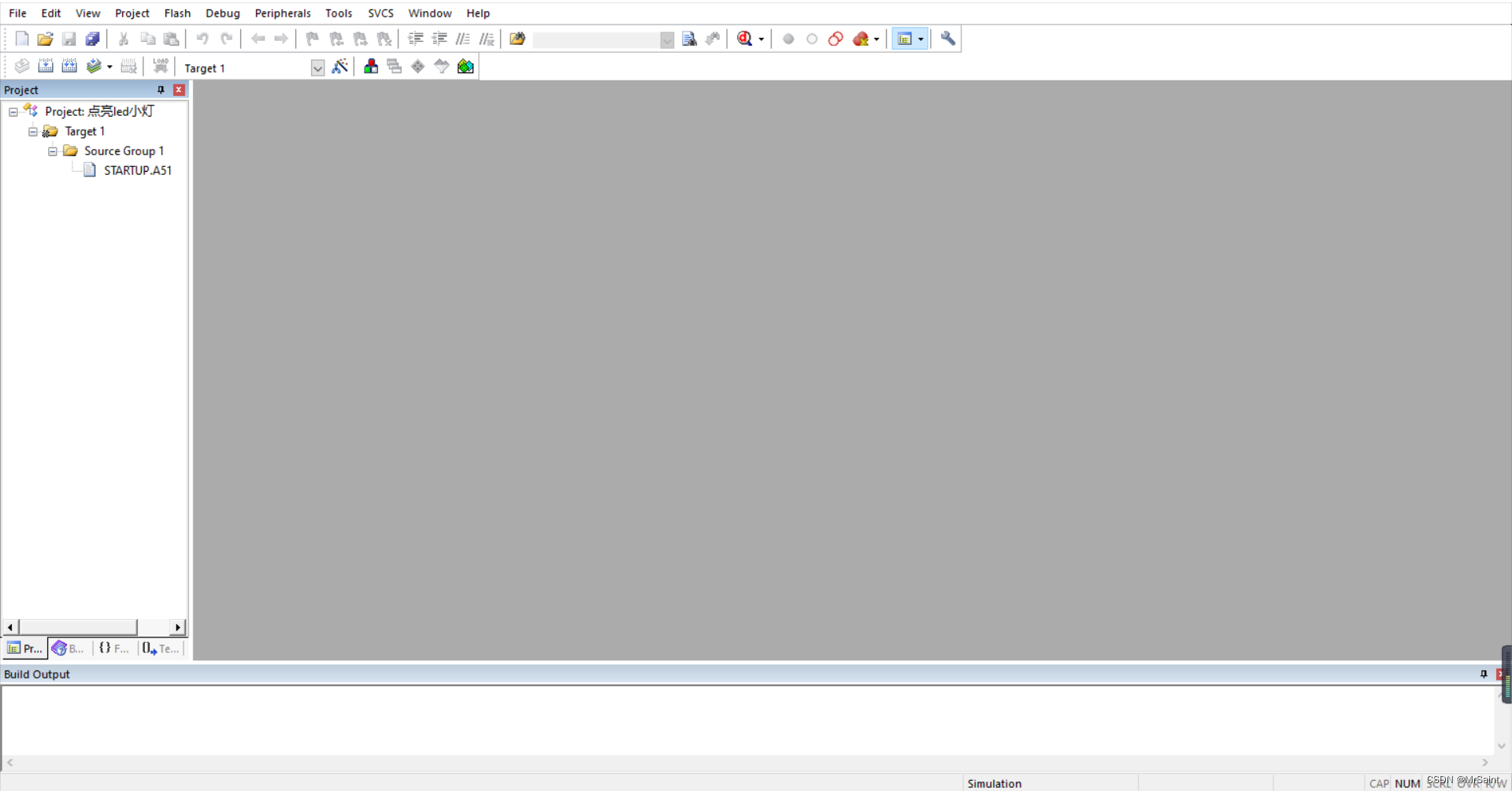
Task: Click the Download LOAD icon
Action: click(161, 67)
